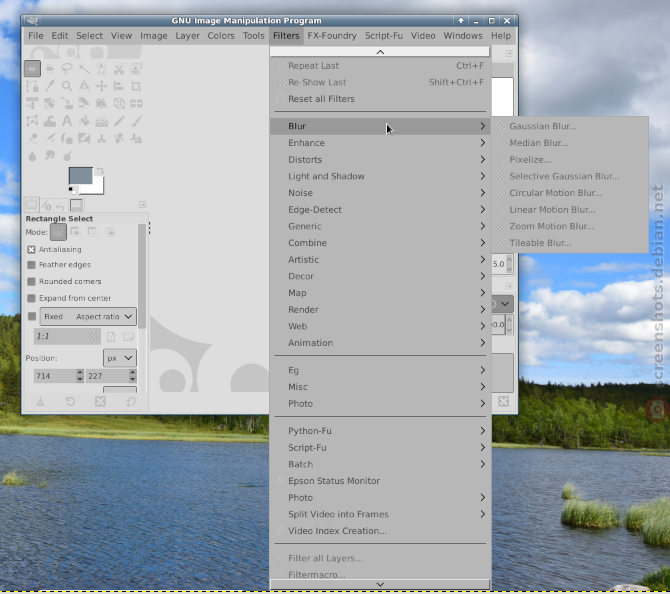Click the menu scroll-up arrow
670x594 pixels.
380,52
